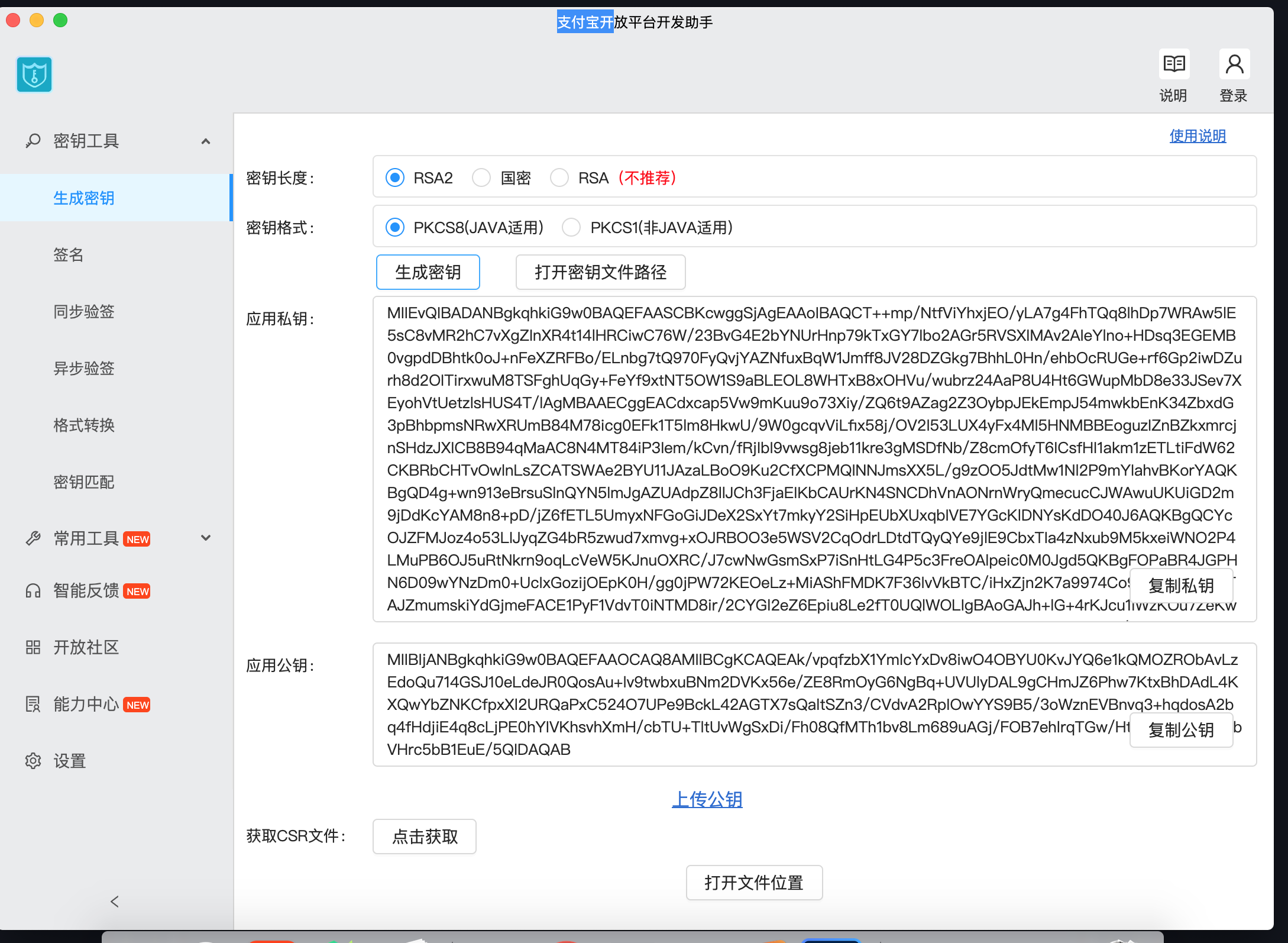Select the RSA (不推荐) radio button

(x=559, y=177)
